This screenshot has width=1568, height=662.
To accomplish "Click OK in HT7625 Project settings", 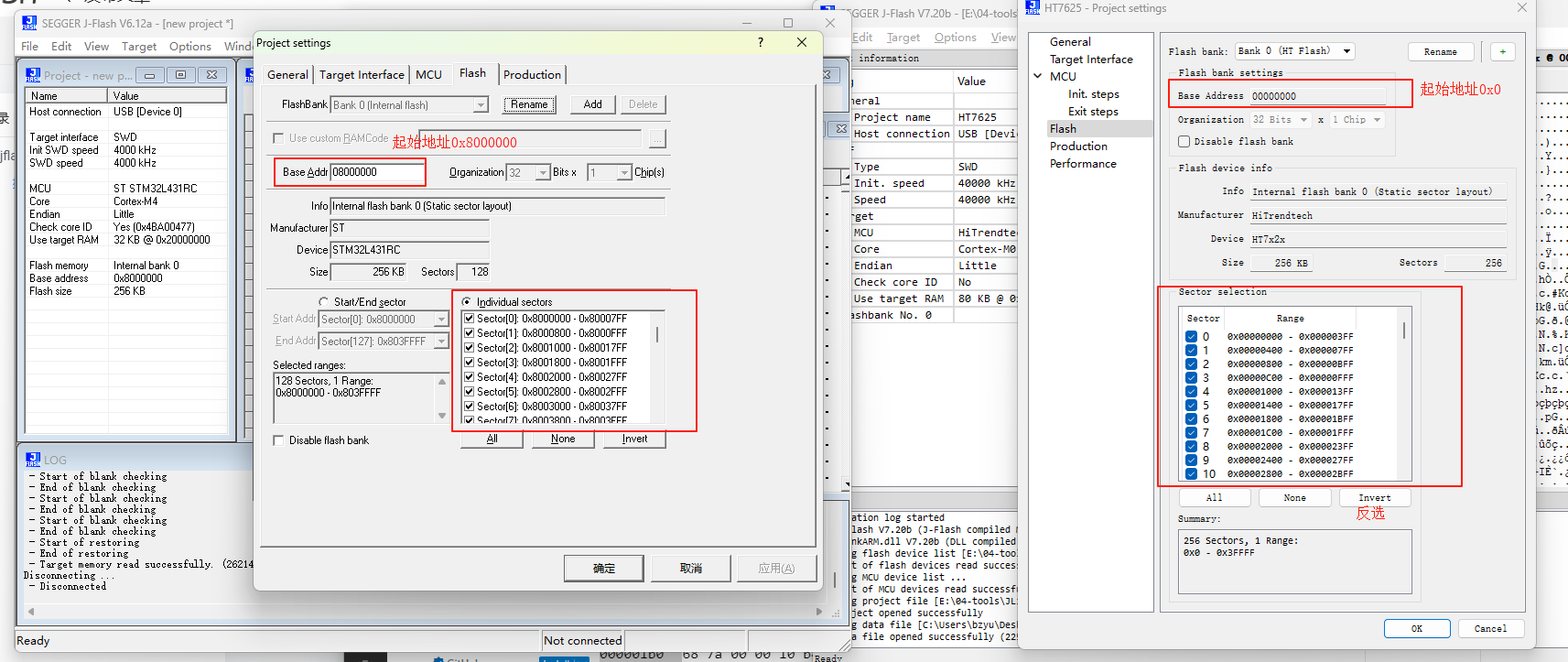I will (x=1417, y=629).
